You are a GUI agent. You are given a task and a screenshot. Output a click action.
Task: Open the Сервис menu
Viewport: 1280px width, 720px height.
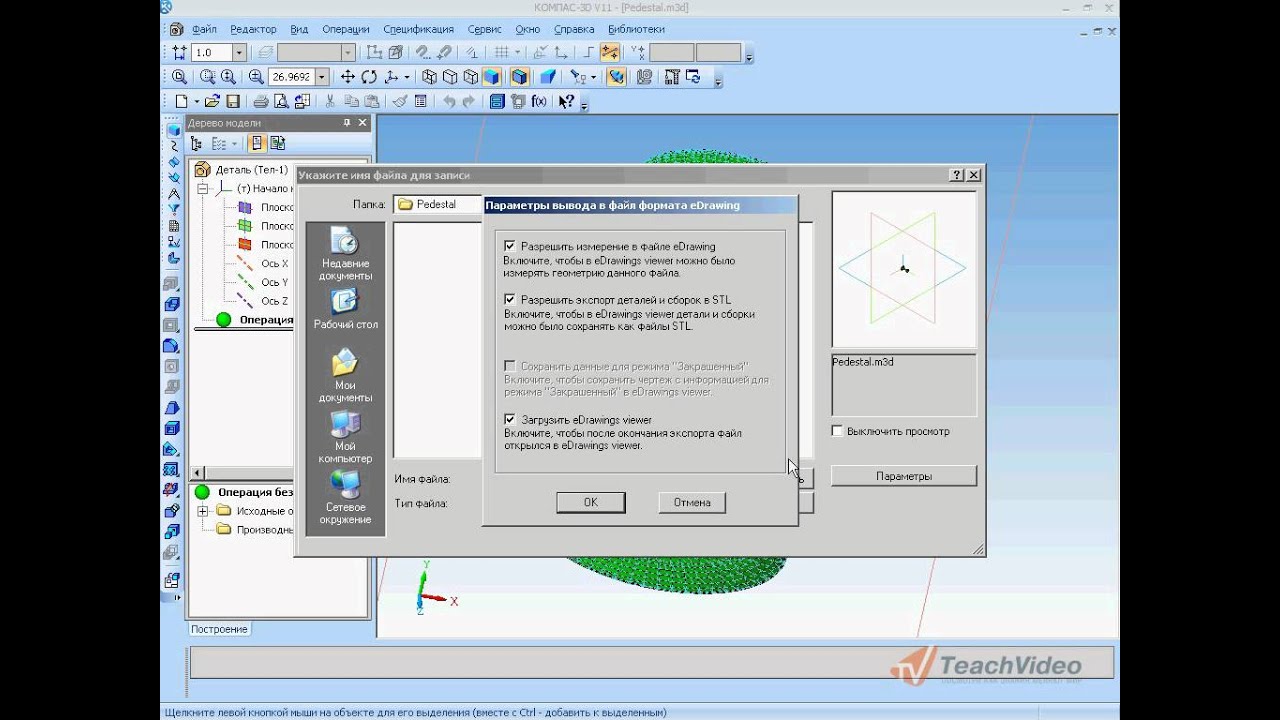[485, 29]
